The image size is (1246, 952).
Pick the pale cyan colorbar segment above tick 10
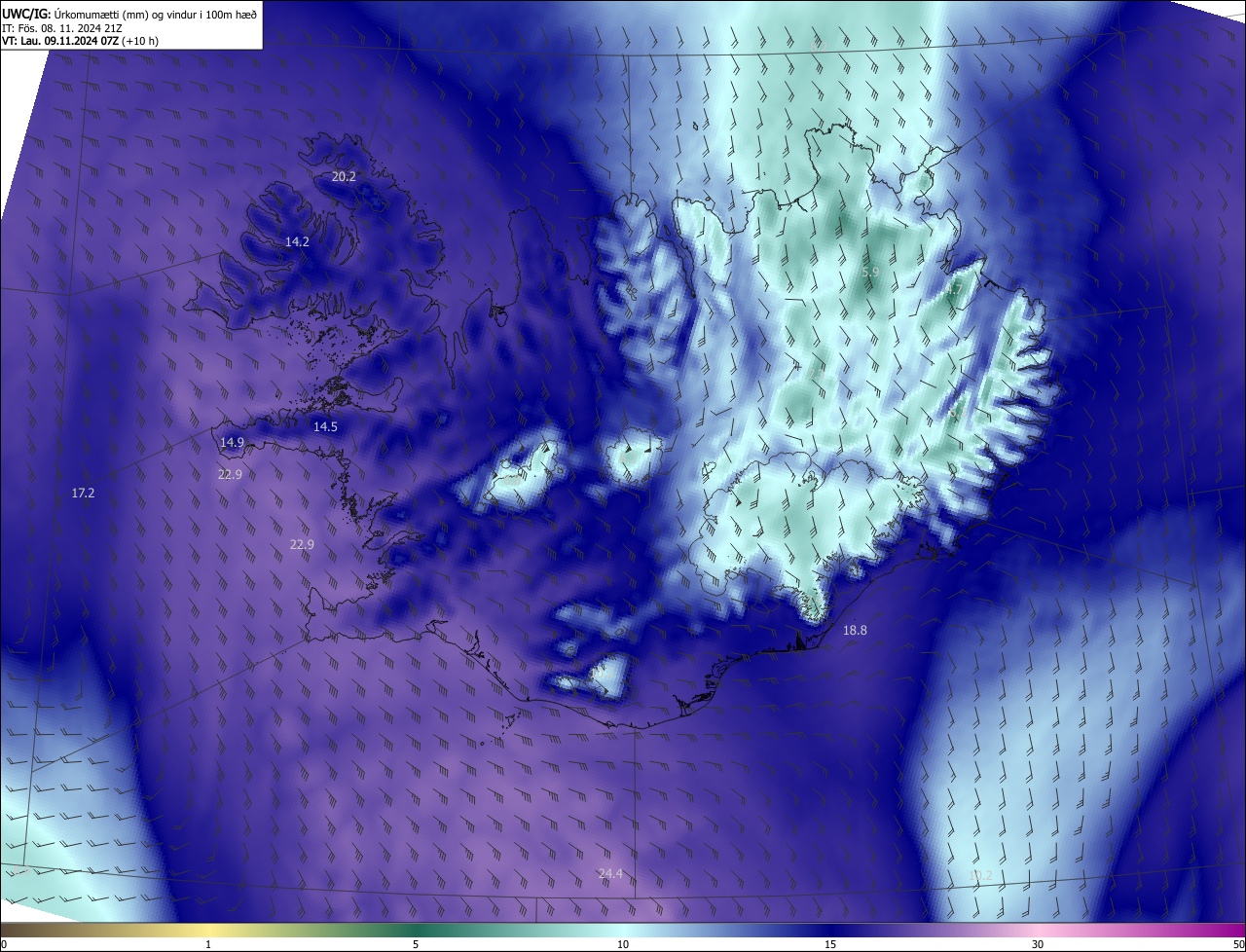click(623, 931)
